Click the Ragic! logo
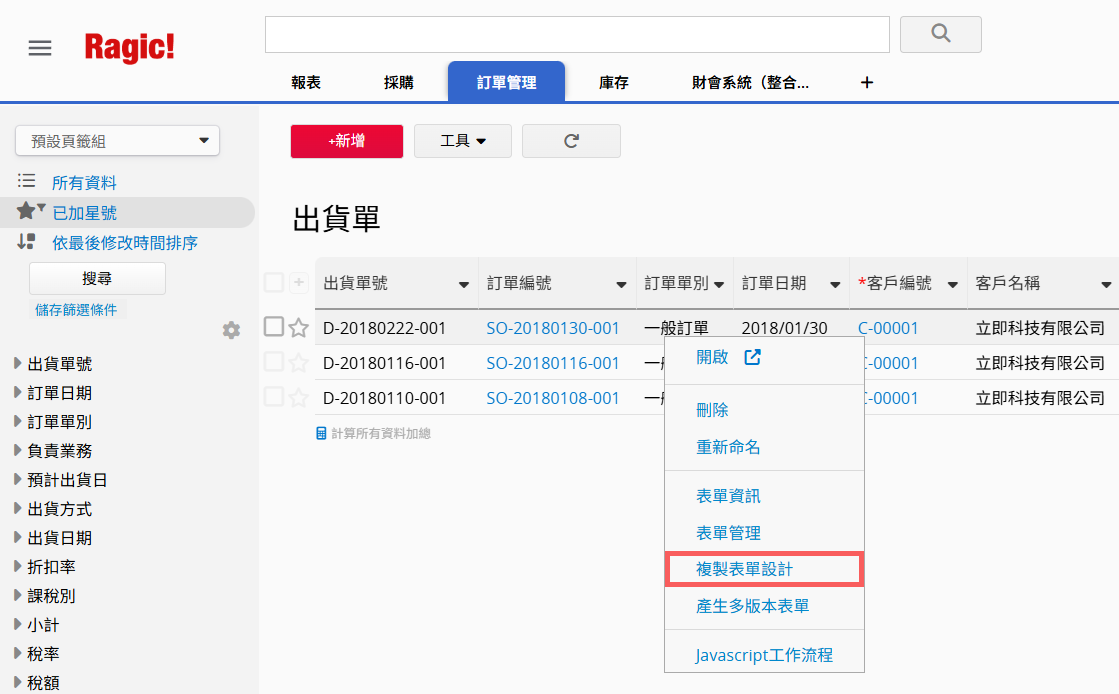This screenshot has width=1119, height=694. coord(129,47)
